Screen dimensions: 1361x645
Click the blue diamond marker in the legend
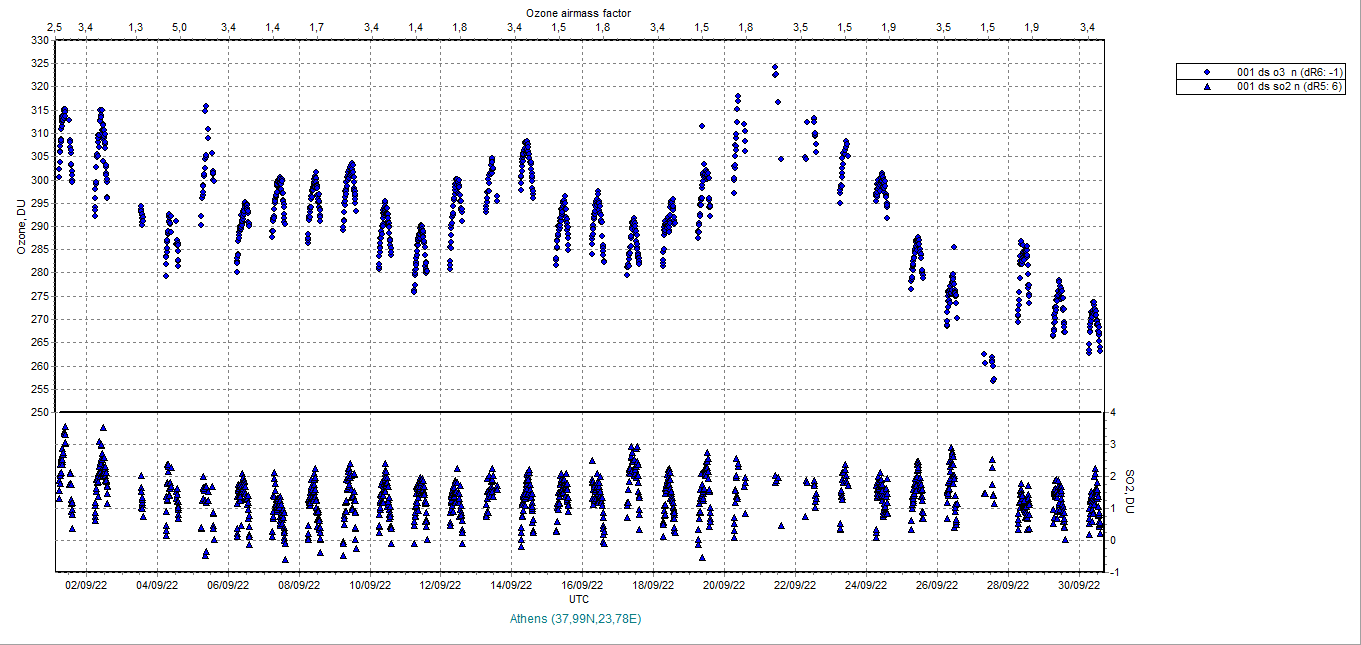coord(1207,72)
